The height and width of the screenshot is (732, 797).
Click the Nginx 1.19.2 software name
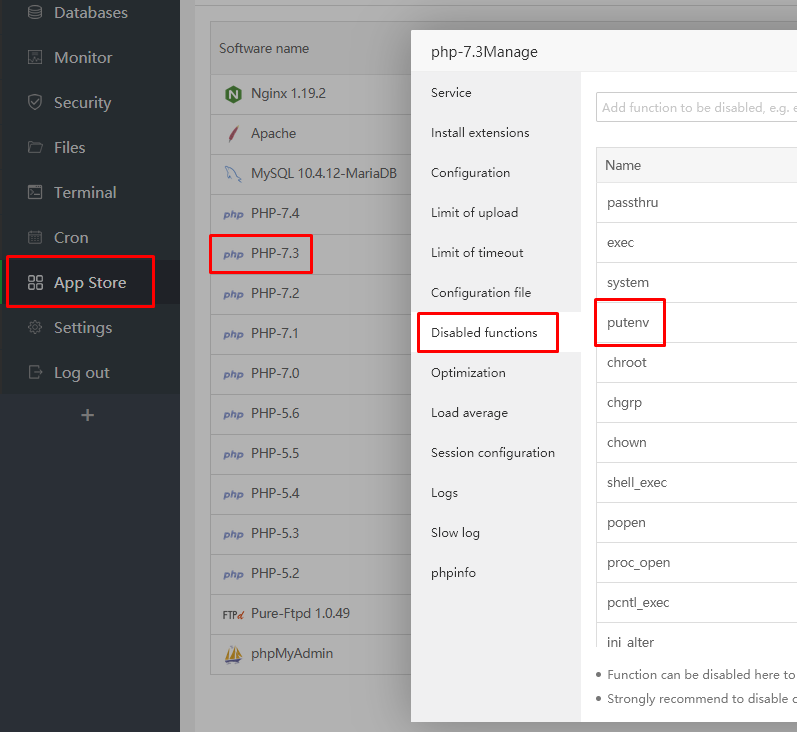(x=288, y=94)
